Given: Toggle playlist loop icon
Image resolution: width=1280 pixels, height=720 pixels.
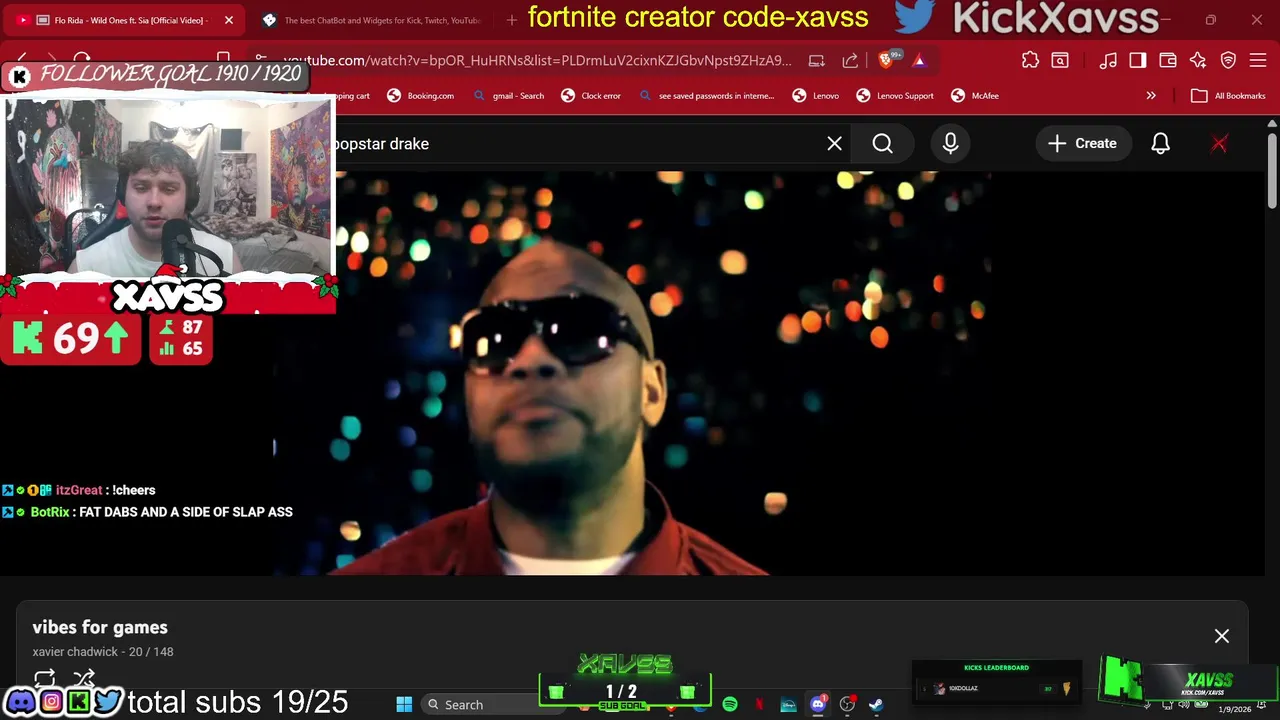Looking at the screenshot, I should (44, 678).
